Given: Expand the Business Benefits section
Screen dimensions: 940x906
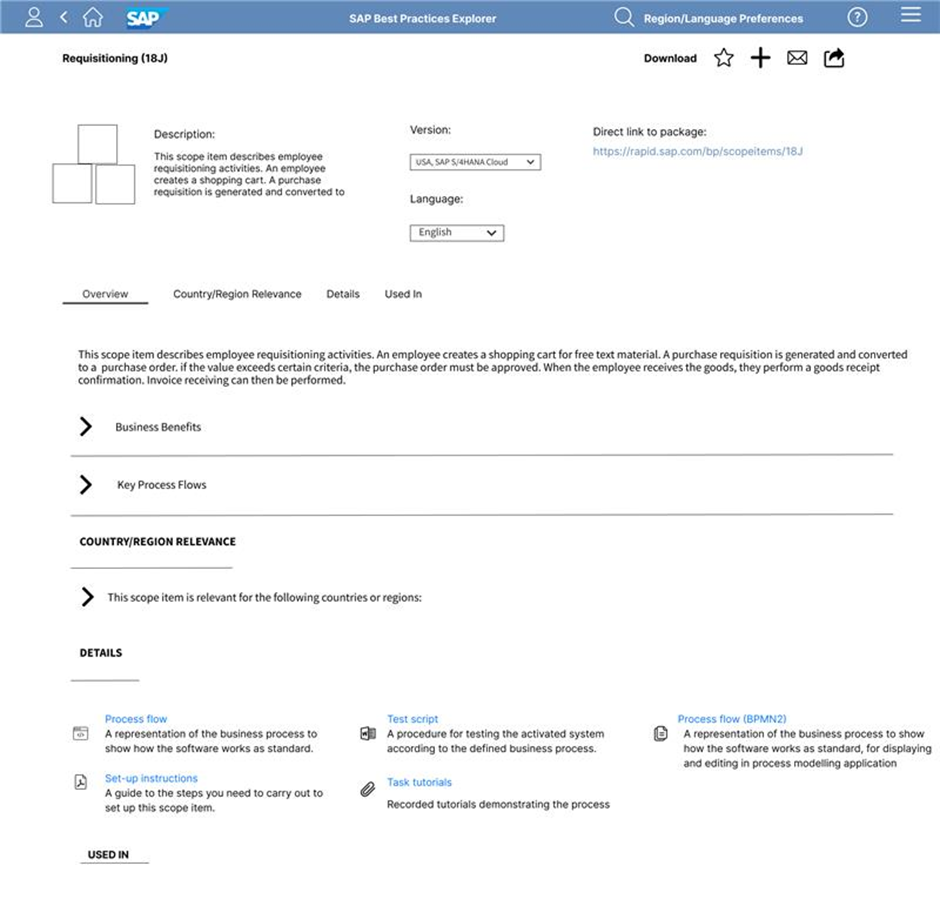Looking at the screenshot, I should pos(85,426).
